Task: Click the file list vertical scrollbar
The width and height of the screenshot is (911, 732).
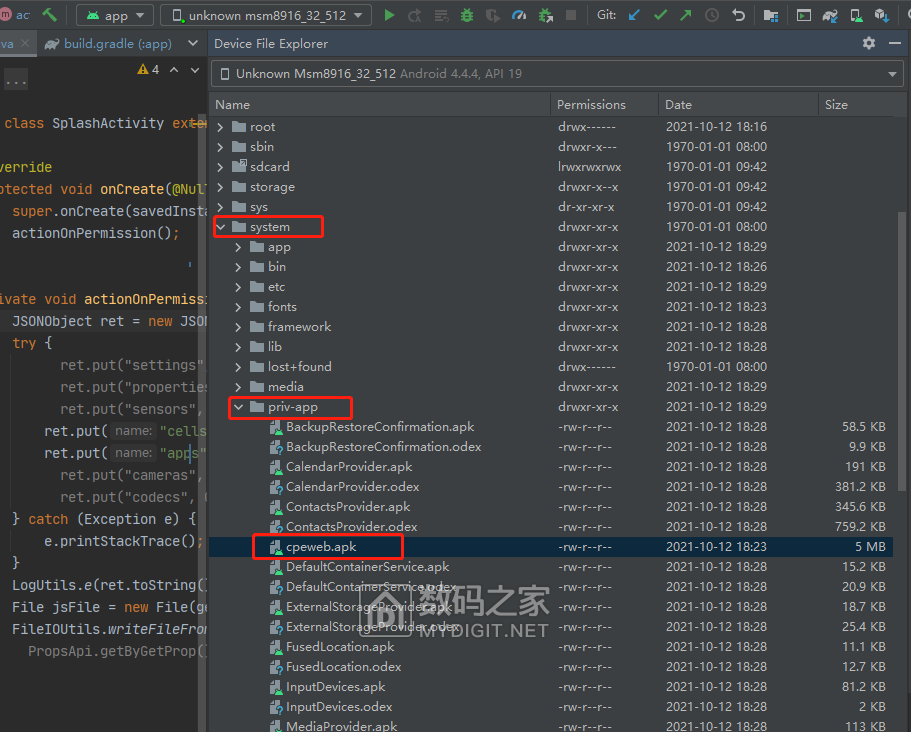Action: coord(902,351)
